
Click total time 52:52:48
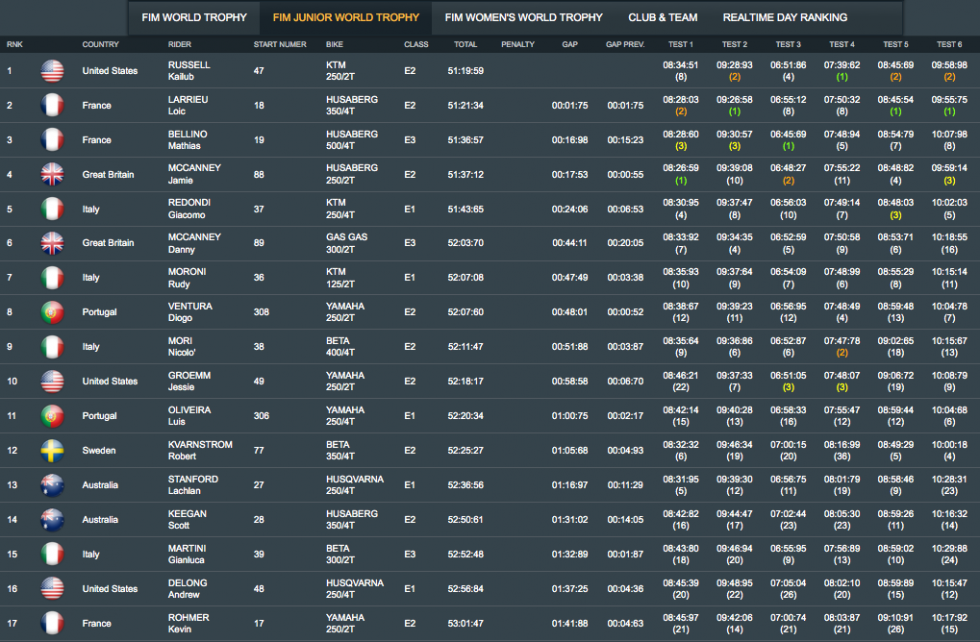tap(466, 554)
